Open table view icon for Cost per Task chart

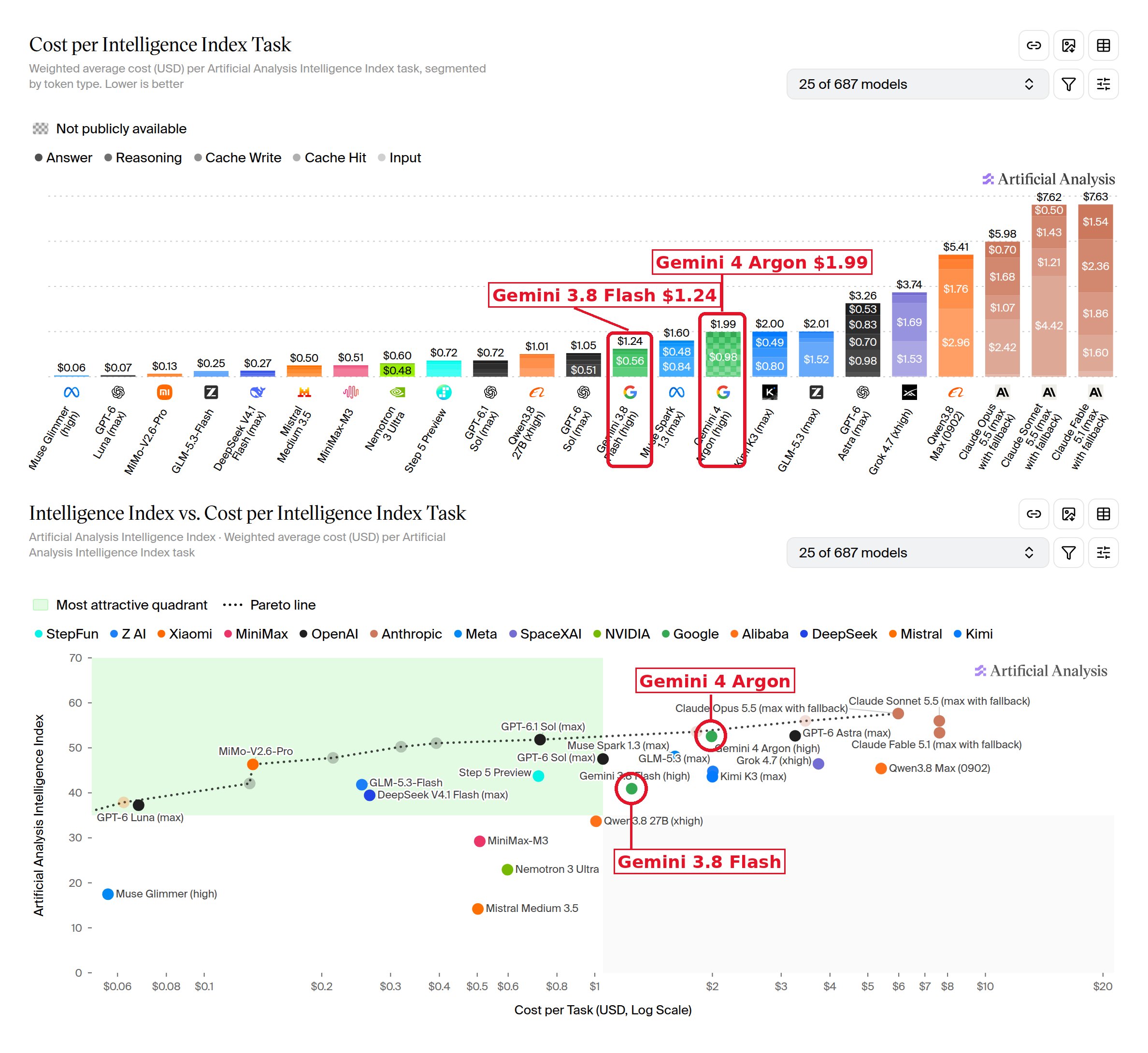(1103, 45)
